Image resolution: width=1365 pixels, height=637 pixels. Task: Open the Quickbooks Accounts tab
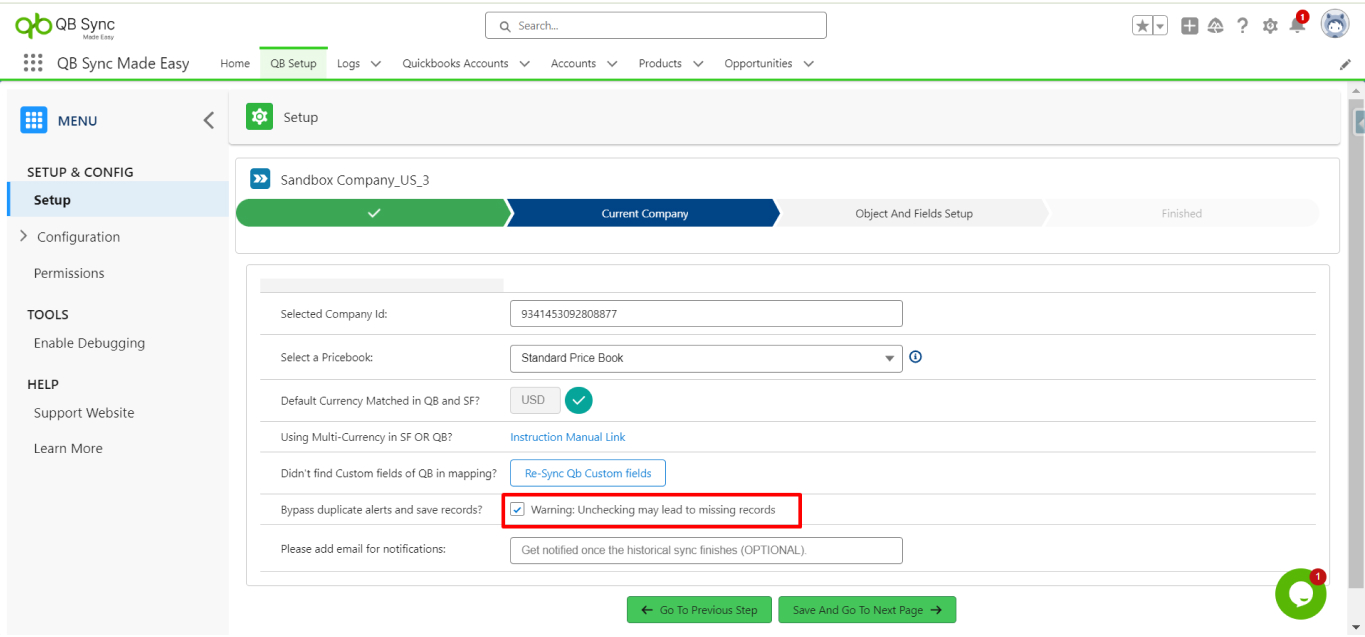455,64
